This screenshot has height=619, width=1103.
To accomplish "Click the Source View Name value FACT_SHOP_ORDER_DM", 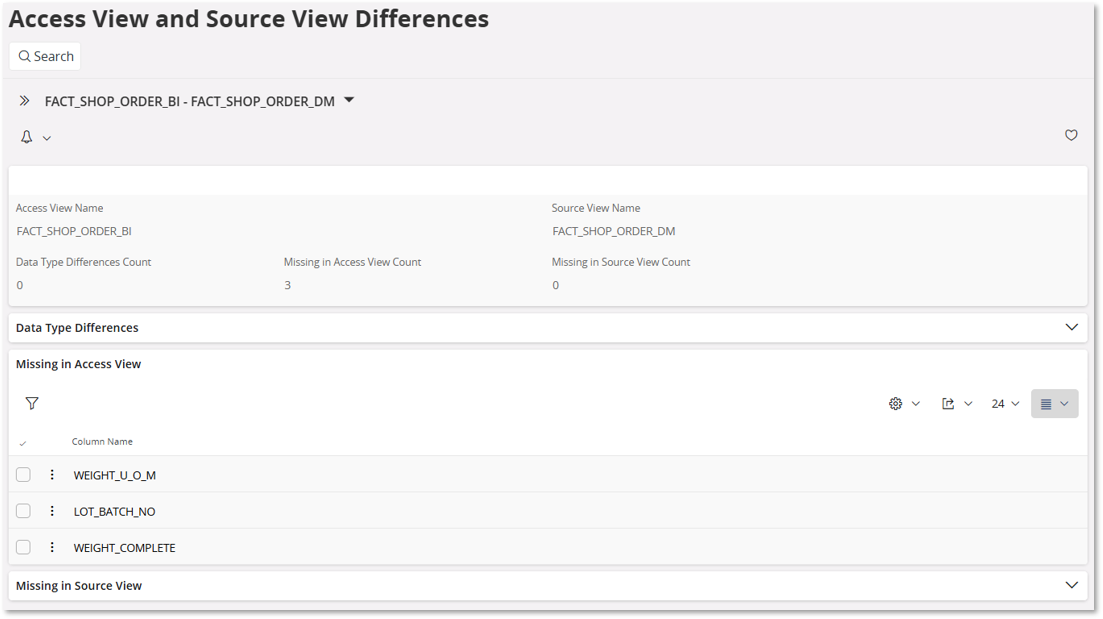I will pos(613,231).
